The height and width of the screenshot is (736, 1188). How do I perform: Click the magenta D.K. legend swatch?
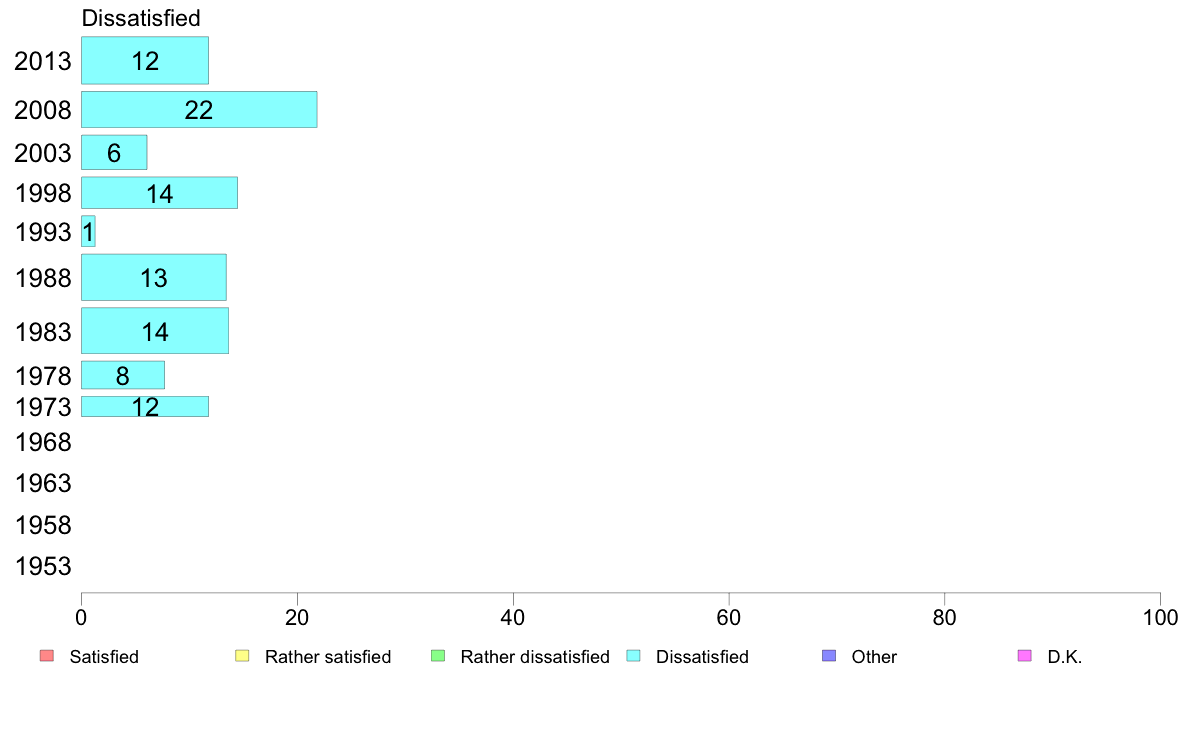pyautogui.click(x=1024, y=656)
